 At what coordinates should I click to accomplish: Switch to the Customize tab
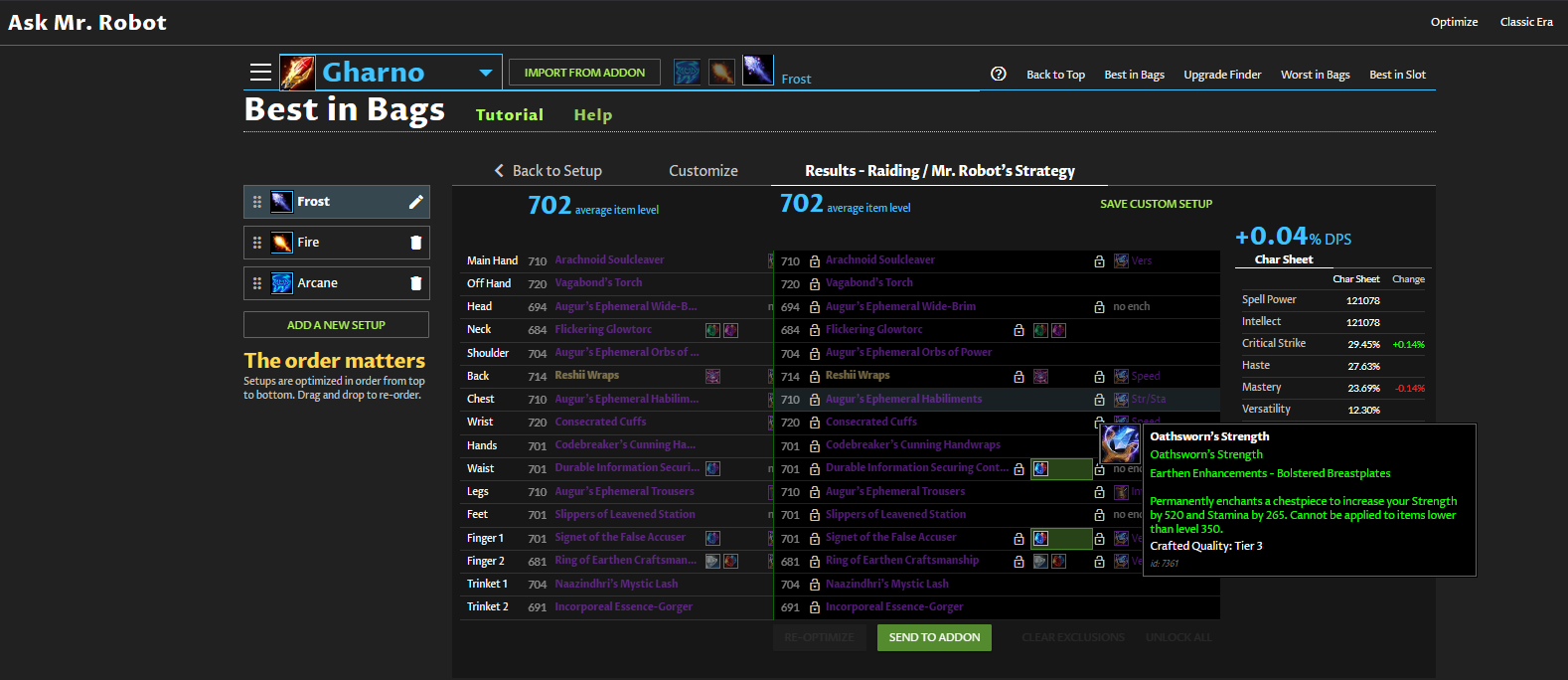704,171
